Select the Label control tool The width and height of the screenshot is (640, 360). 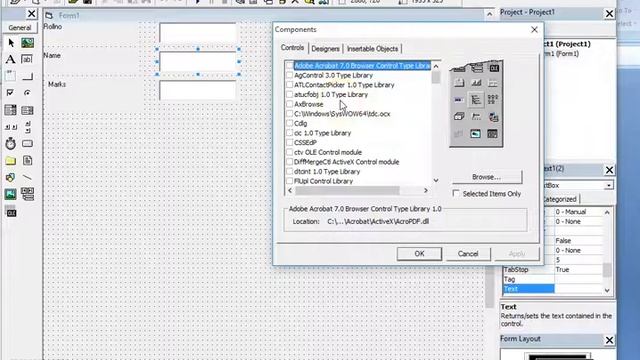pyautogui.click(x=11, y=60)
